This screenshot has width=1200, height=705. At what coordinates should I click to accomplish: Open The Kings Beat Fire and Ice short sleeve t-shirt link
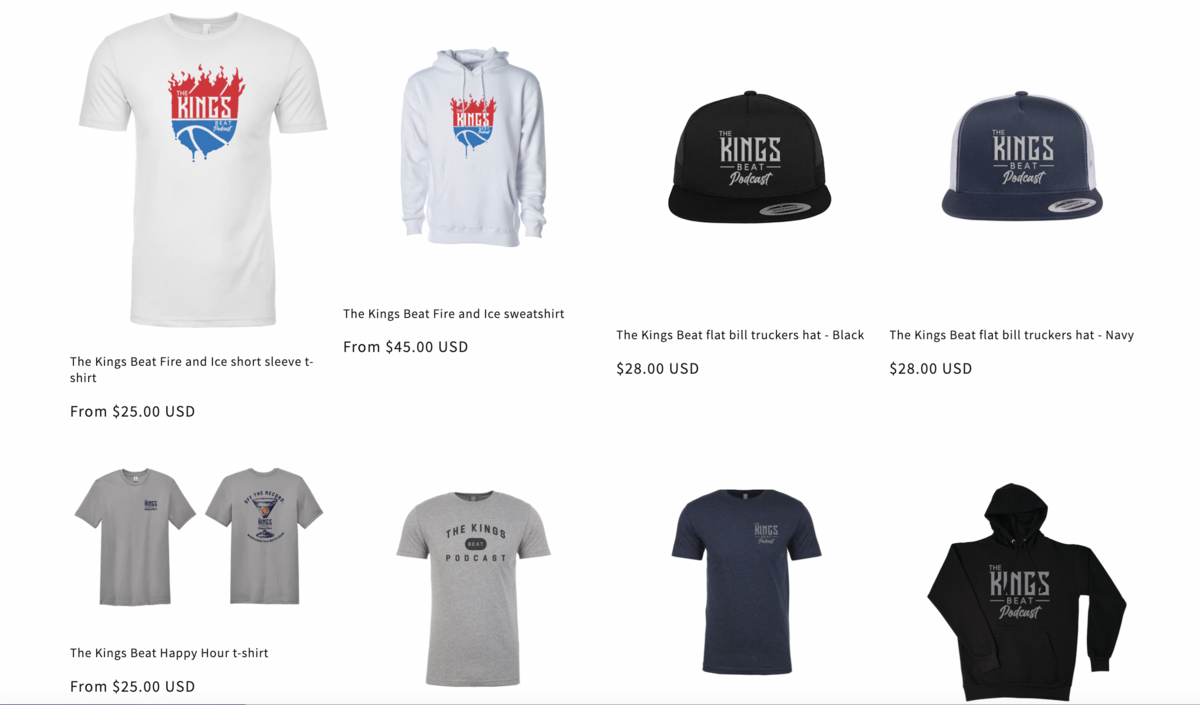click(x=192, y=370)
